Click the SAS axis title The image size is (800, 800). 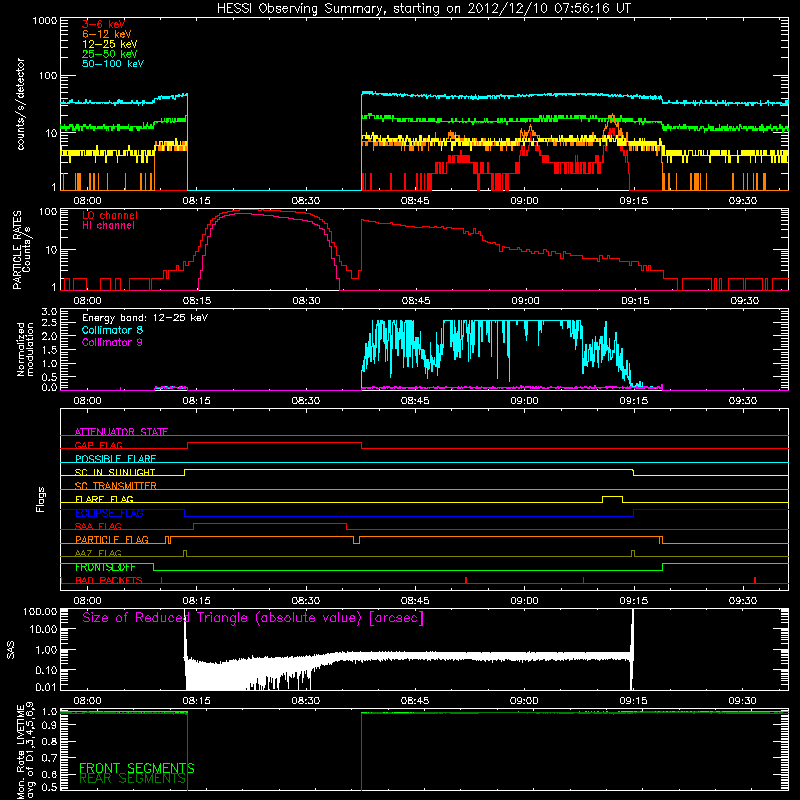coord(11,650)
